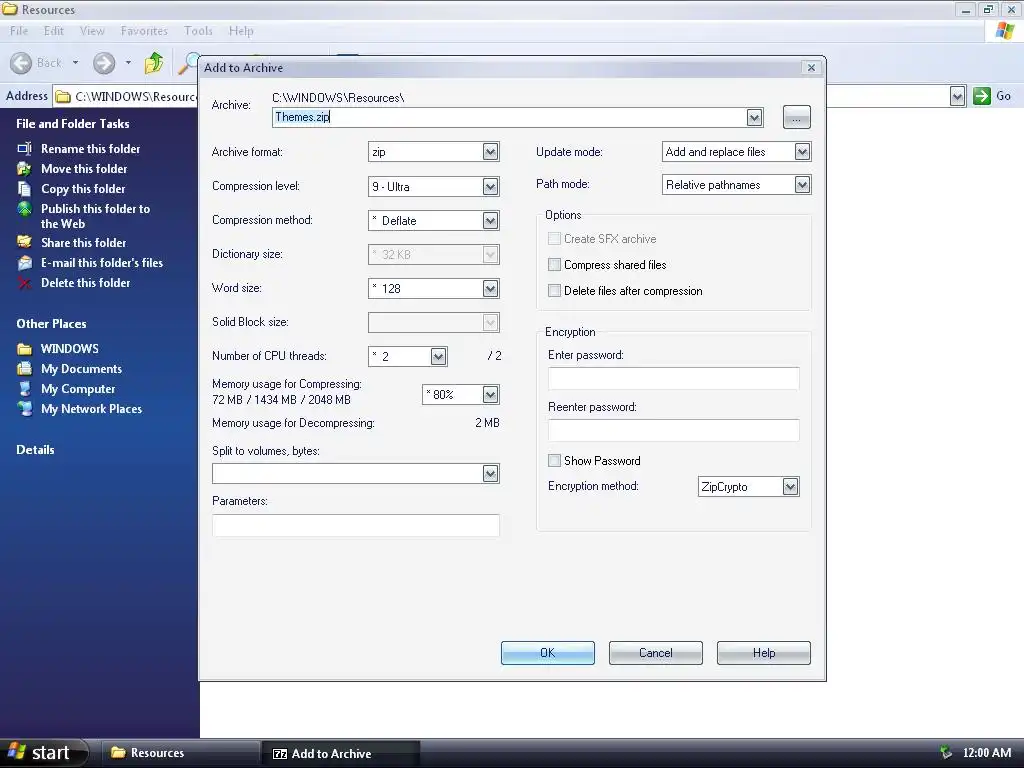Click the Rename this folder icon
The image size is (1024, 768).
pos(24,149)
